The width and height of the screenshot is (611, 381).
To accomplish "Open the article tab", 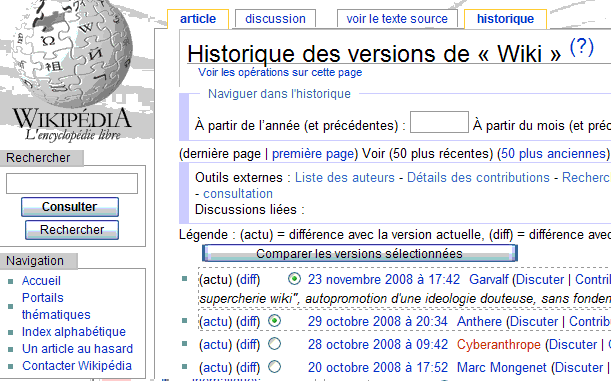I will [198, 19].
